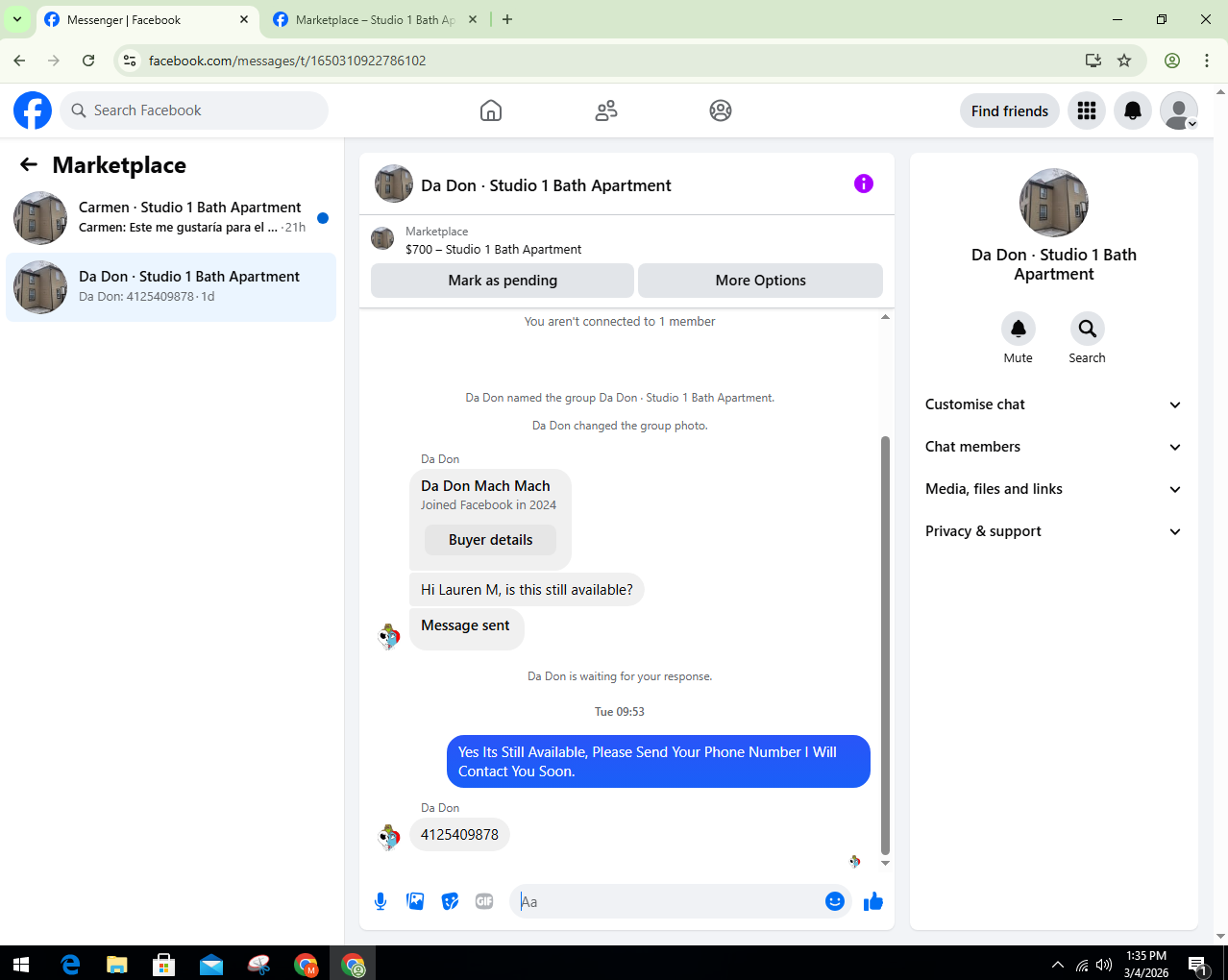The image size is (1228, 980).
Task: Reload the browser page
Action: point(88,61)
